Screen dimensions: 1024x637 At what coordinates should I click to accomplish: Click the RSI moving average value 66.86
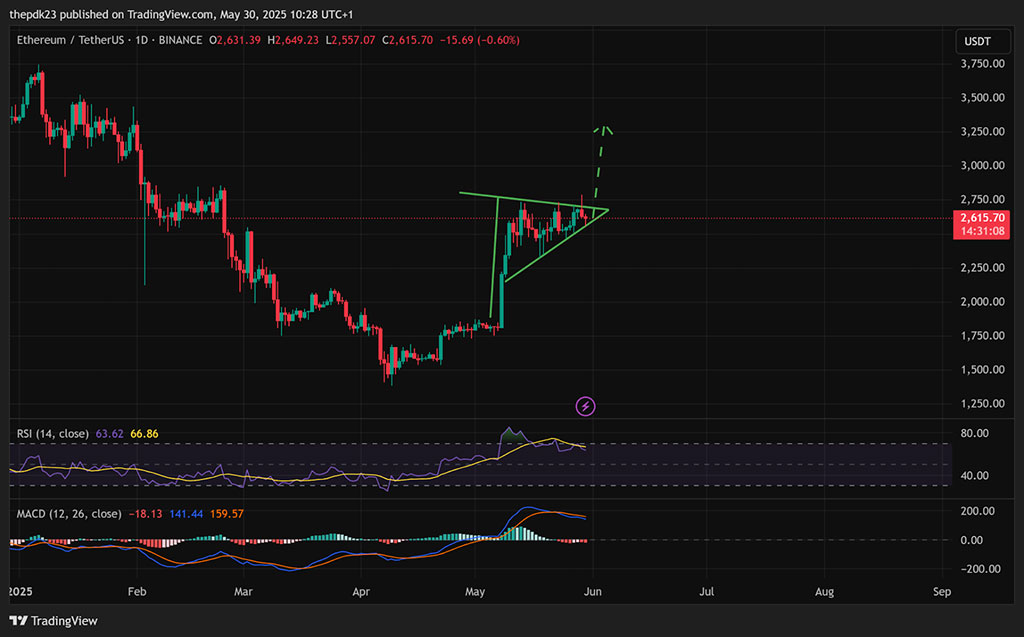coord(144,433)
